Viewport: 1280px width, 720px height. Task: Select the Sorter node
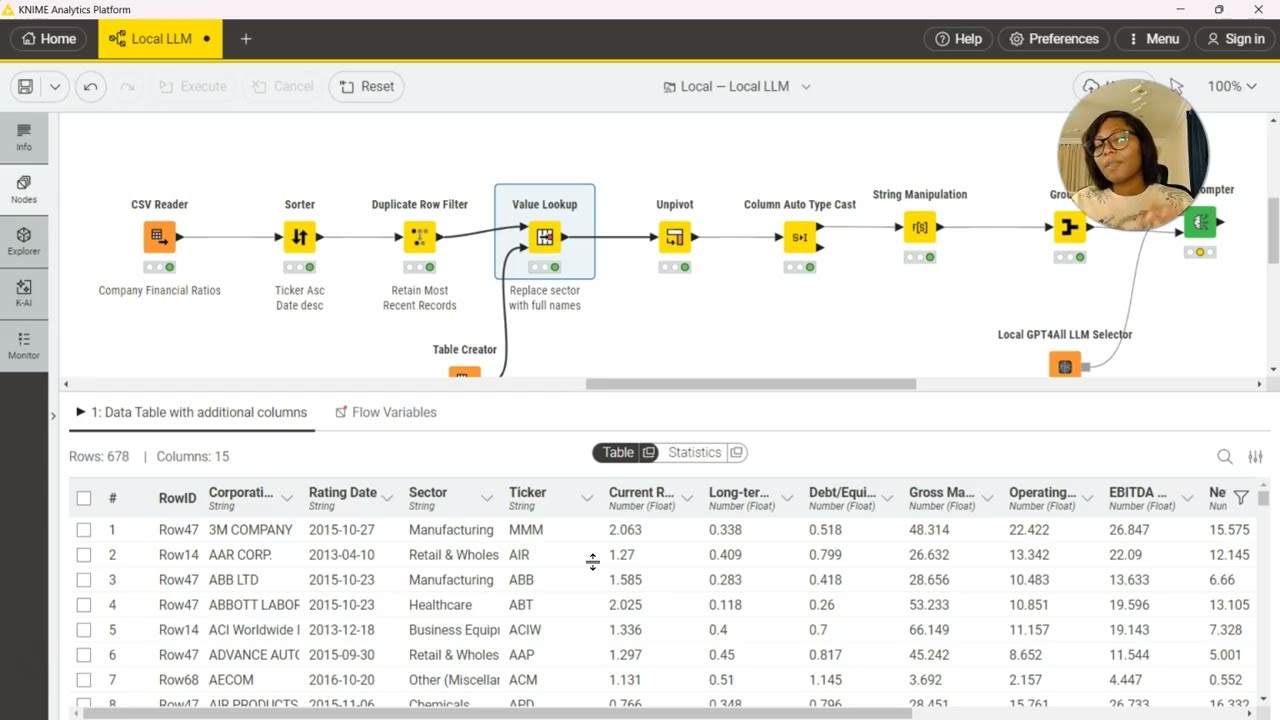coord(300,237)
